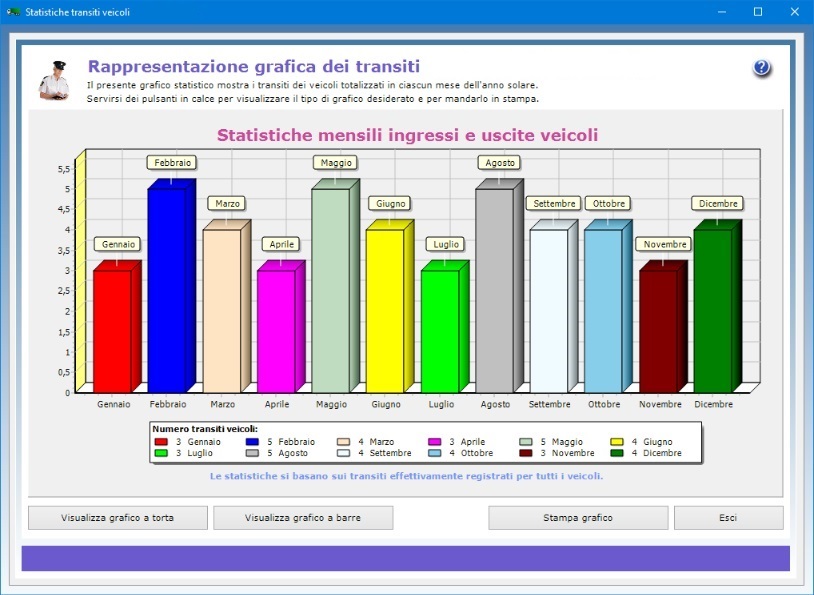Minimize the Statistiche transiti veicoli window
The image size is (814, 595).
pyautogui.click(x=722, y=11)
